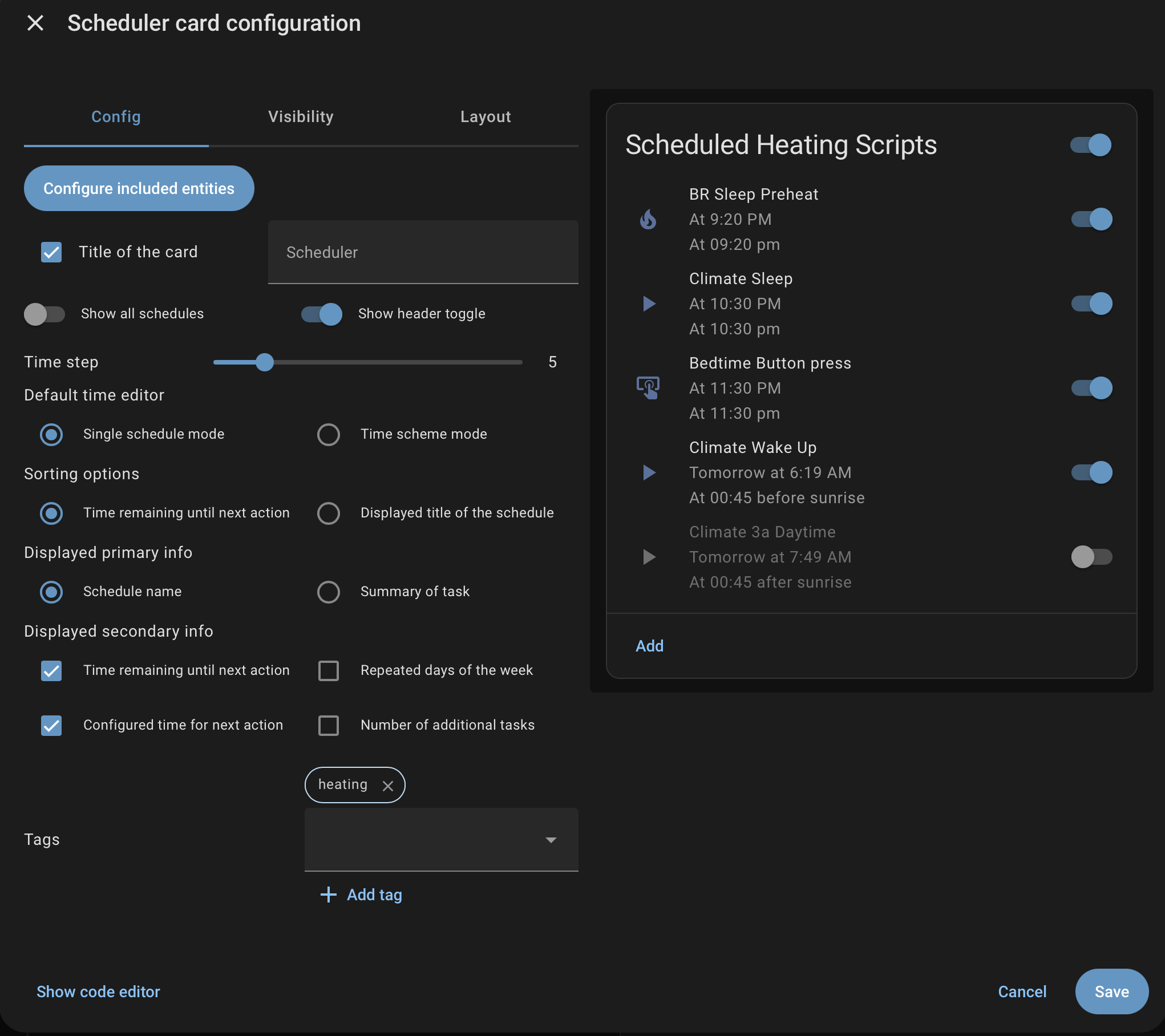
Task: Click the play icon beside Climate 3a Daytime
Action: (649, 557)
